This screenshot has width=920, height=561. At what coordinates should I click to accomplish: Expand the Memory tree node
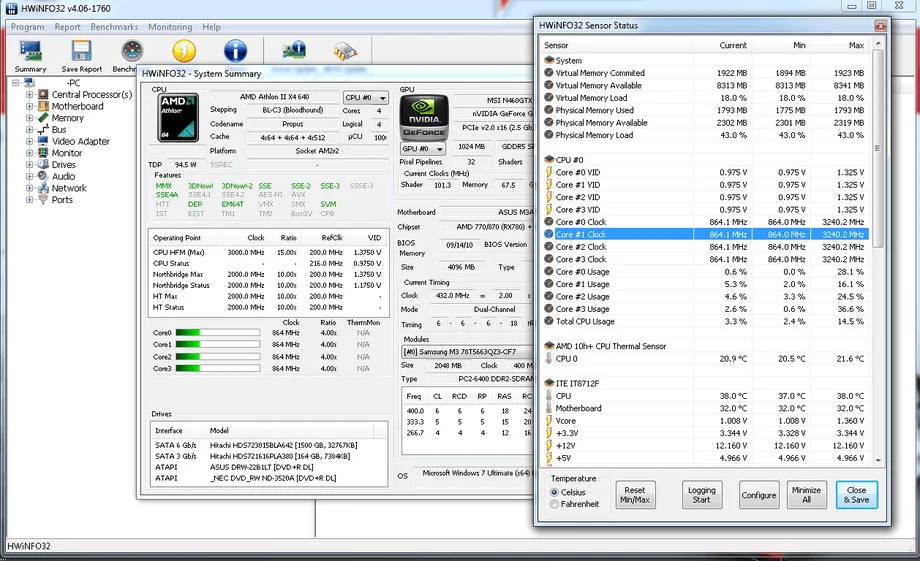(29, 118)
